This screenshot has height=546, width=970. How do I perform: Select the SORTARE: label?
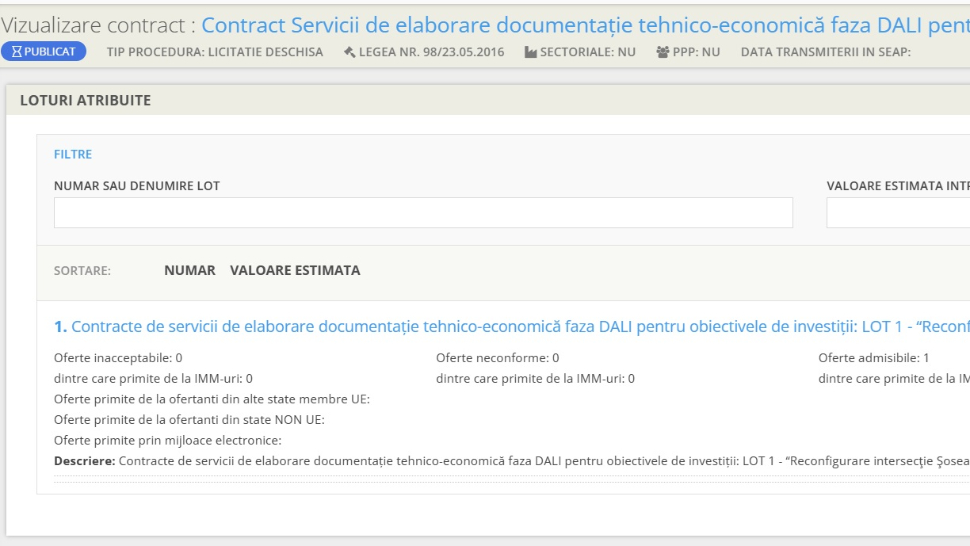[x=82, y=270]
